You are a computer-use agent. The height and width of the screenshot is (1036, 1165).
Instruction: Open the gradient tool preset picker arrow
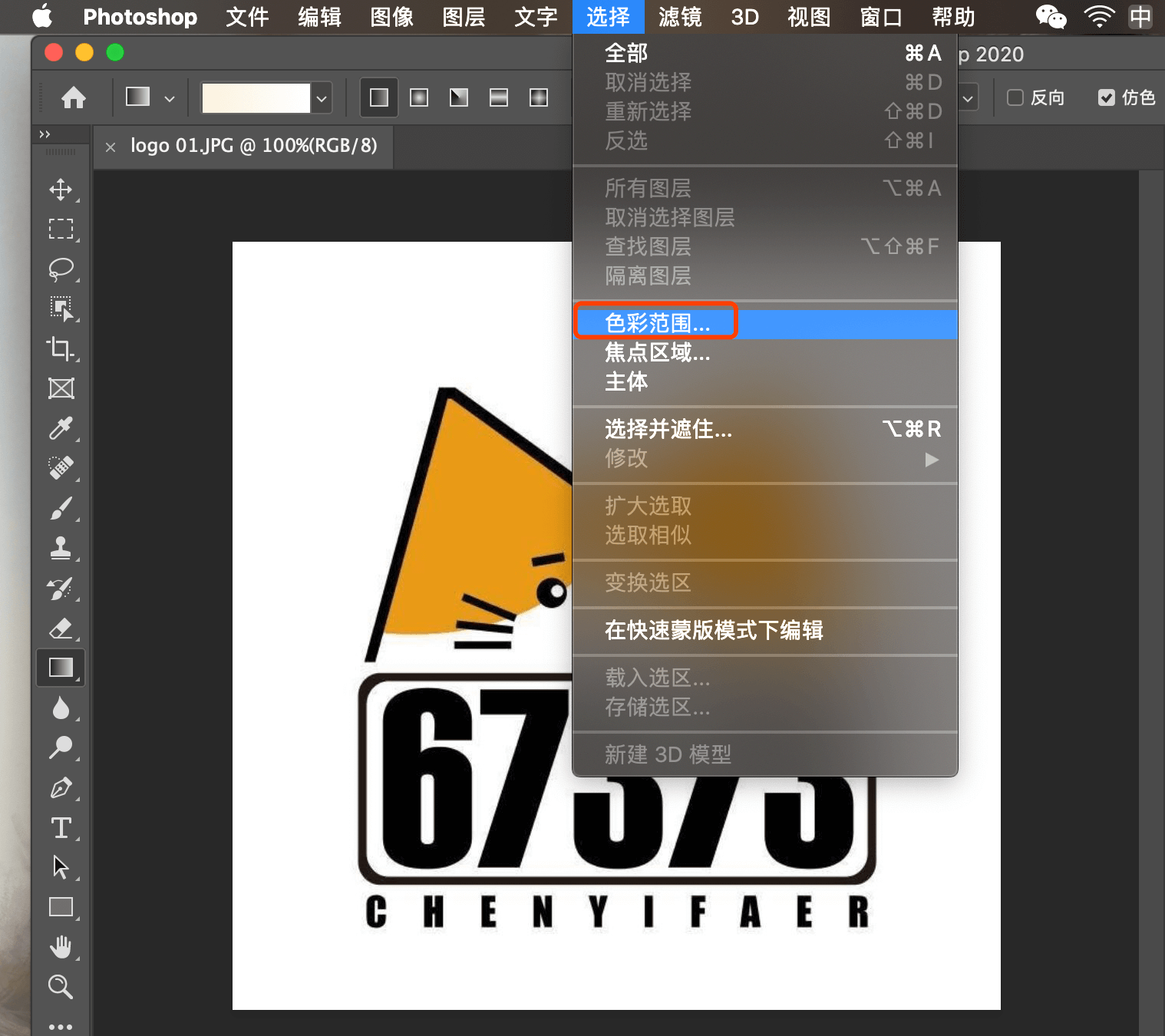pos(170,98)
